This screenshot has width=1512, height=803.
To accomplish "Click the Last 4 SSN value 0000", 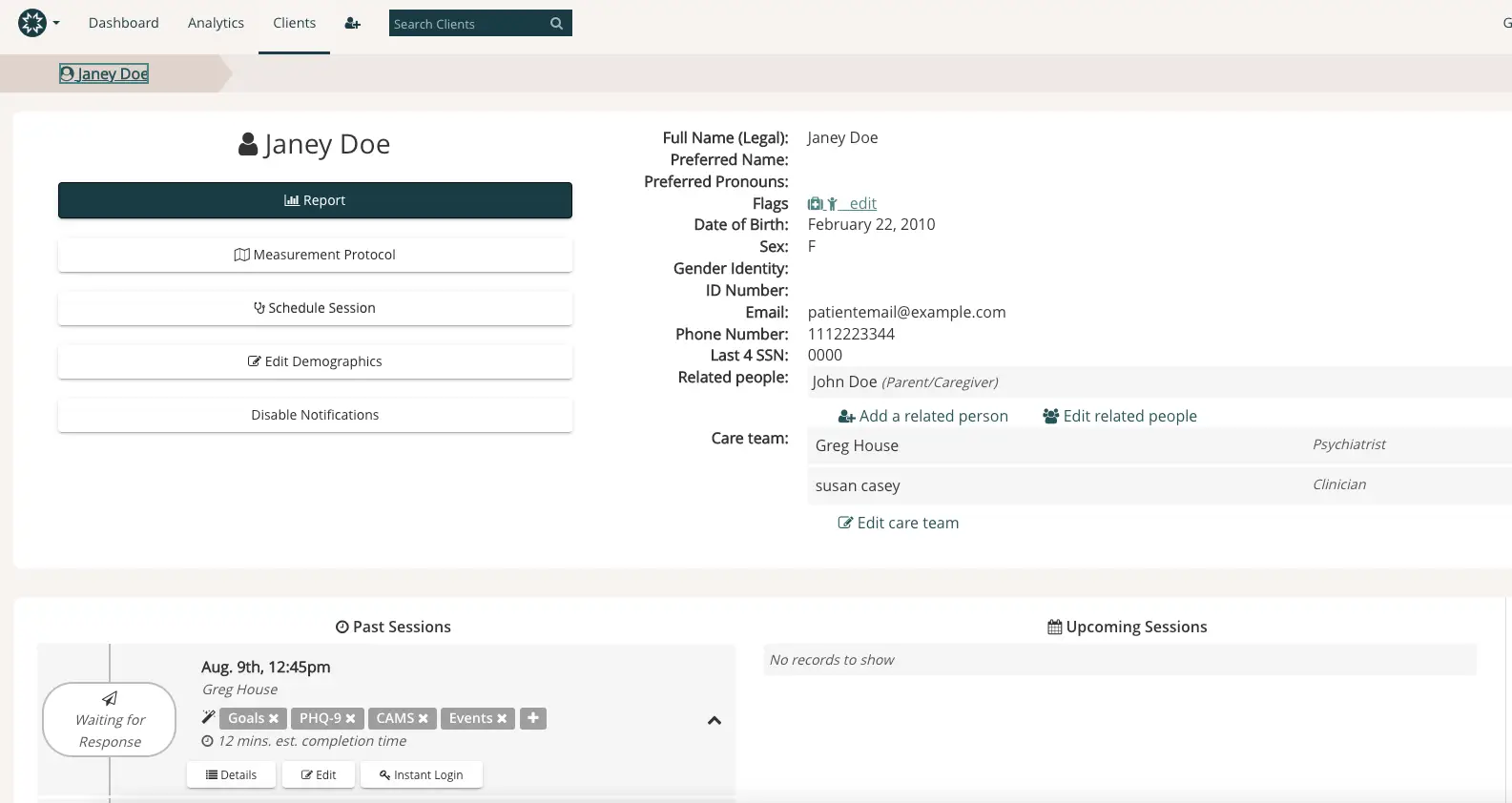I will click(825, 355).
